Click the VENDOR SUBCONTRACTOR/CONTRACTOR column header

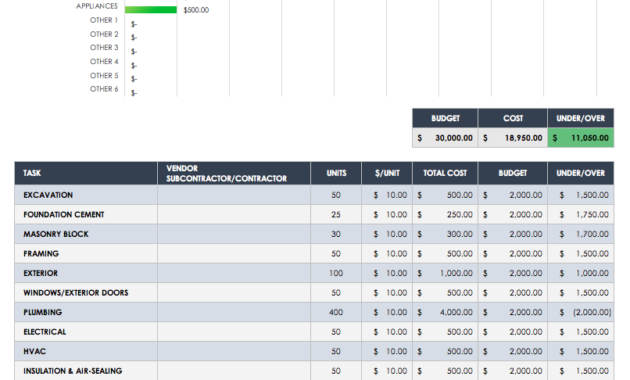(234, 173)
